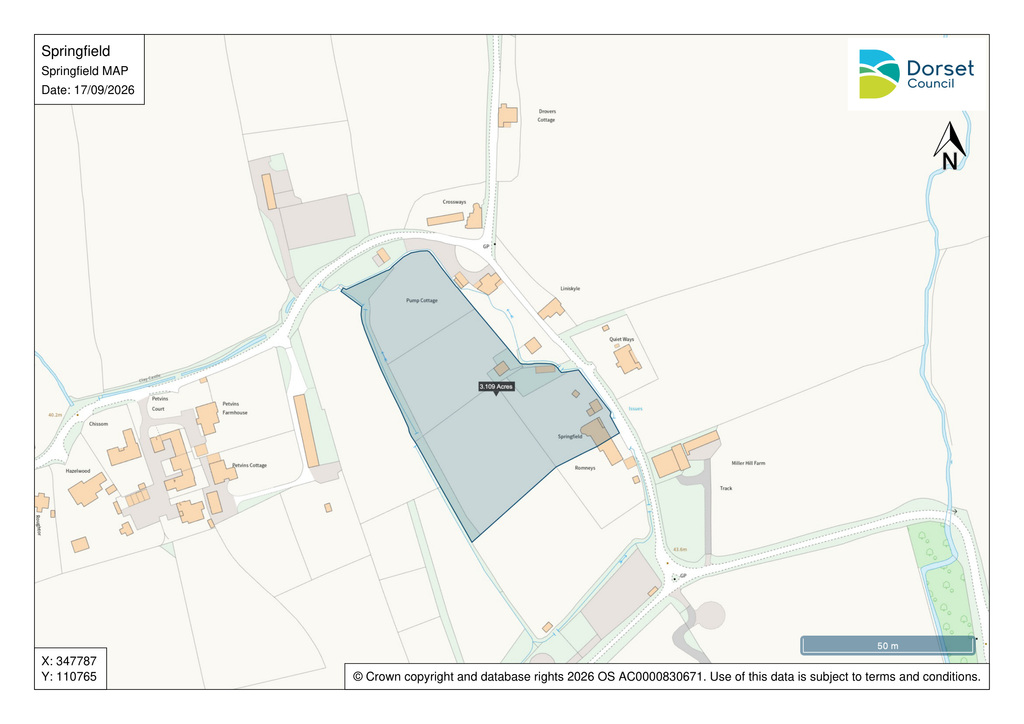Click the Pump Cottage map label
The height and width of the screenshot is (724, 1024).
pos(422,300)
